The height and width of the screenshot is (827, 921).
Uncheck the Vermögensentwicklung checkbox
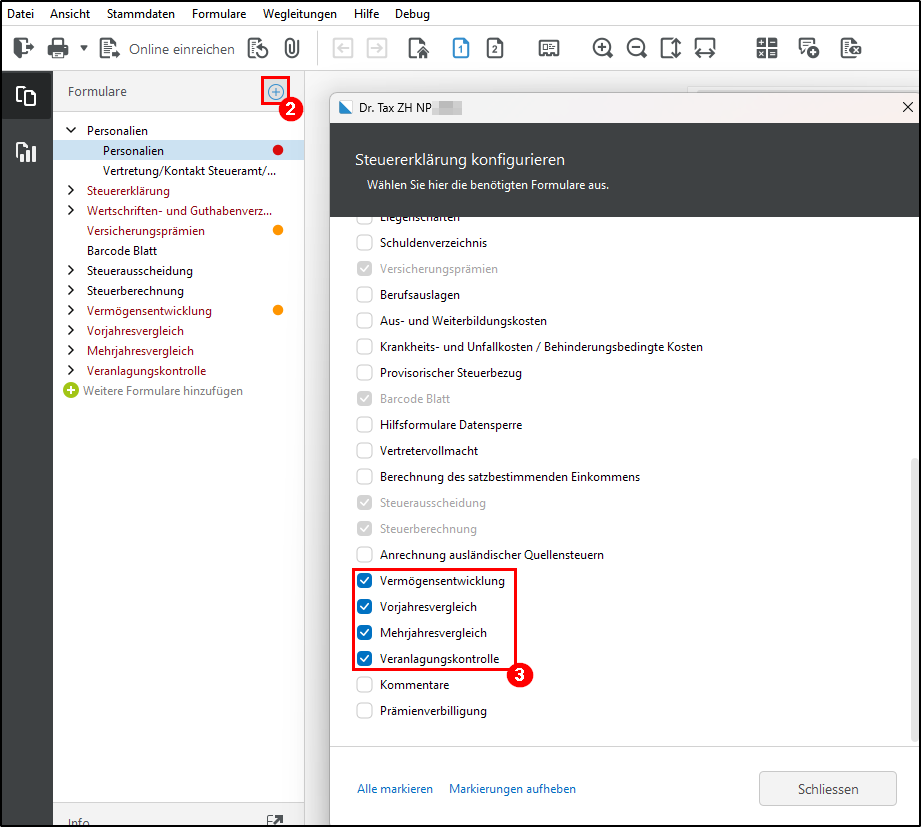coord(365,581)
